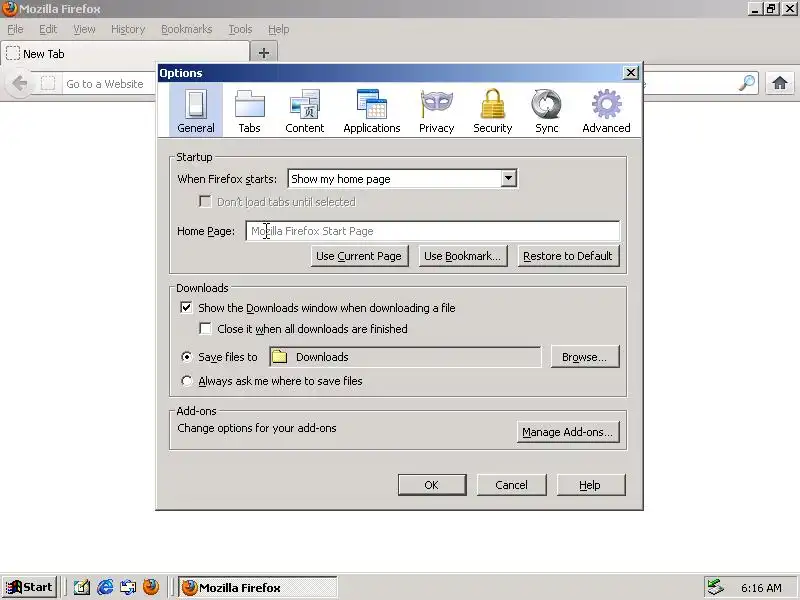Click the Home Page text field
Viewport: 800px width, 600px height.
[x=433, y=231]
